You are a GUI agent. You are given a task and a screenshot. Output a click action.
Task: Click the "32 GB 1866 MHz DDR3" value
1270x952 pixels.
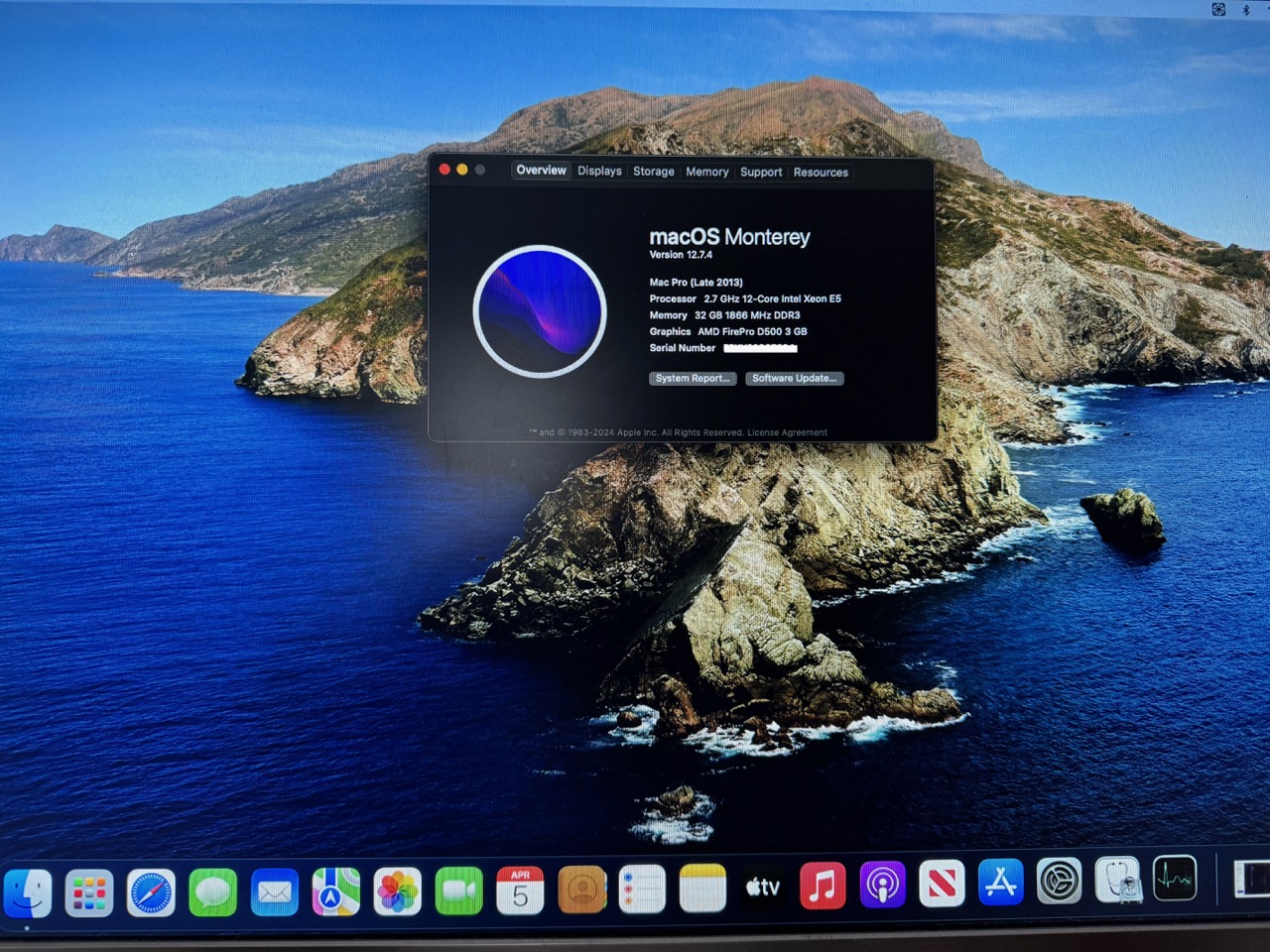click(x=747, y=315)
